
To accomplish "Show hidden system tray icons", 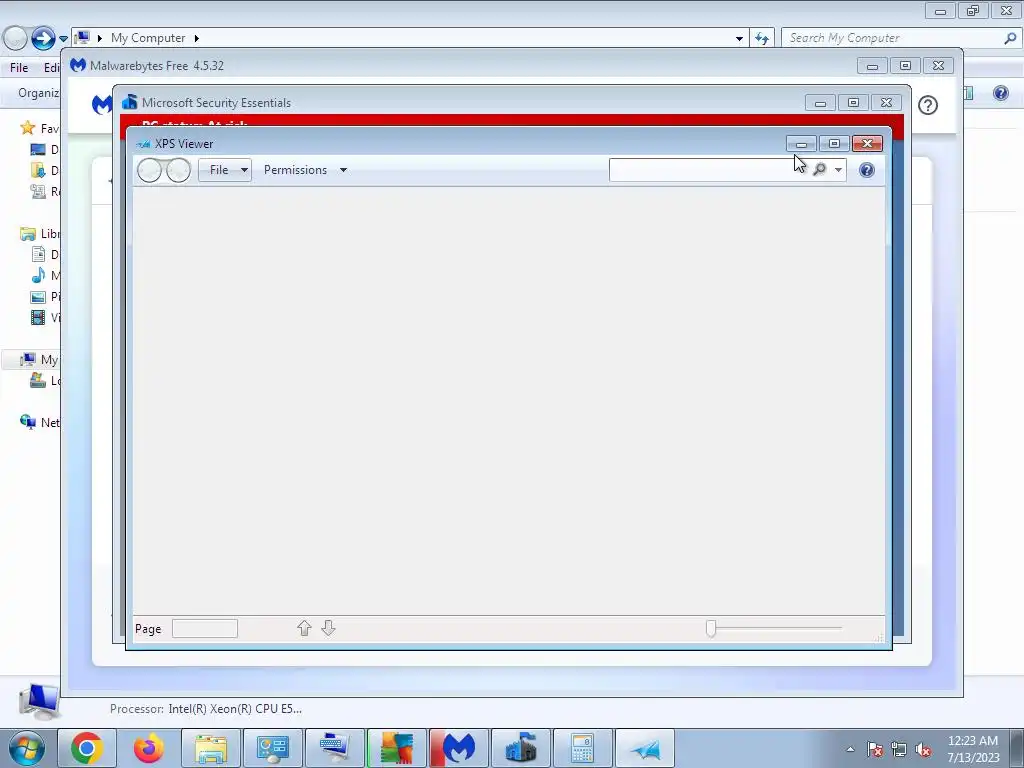I will click(850, 749).
